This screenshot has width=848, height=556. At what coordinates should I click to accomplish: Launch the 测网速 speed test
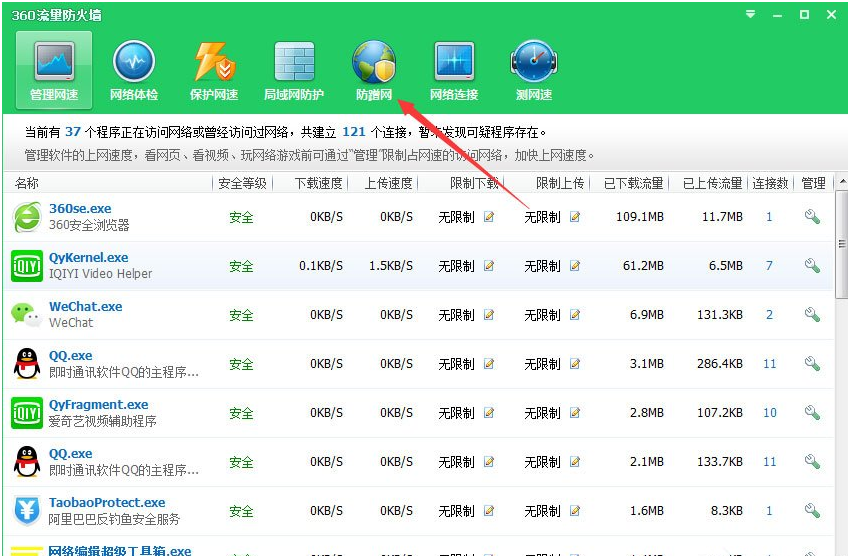pos(534,70)
